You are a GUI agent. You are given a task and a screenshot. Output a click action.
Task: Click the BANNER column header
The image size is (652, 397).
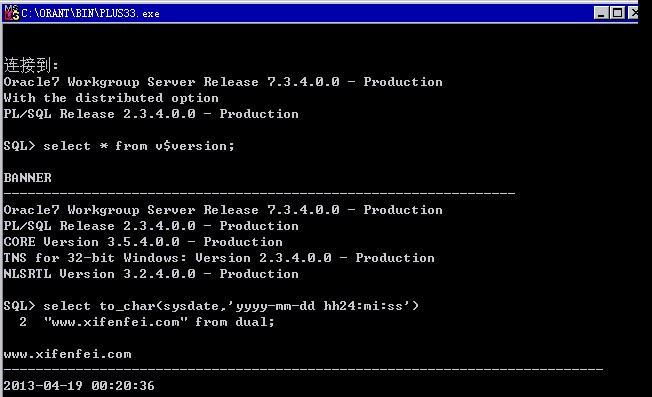tap(28, 178)
